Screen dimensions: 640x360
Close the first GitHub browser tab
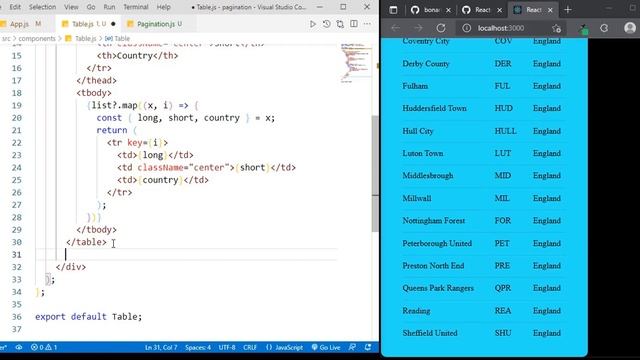coord(448,10)
